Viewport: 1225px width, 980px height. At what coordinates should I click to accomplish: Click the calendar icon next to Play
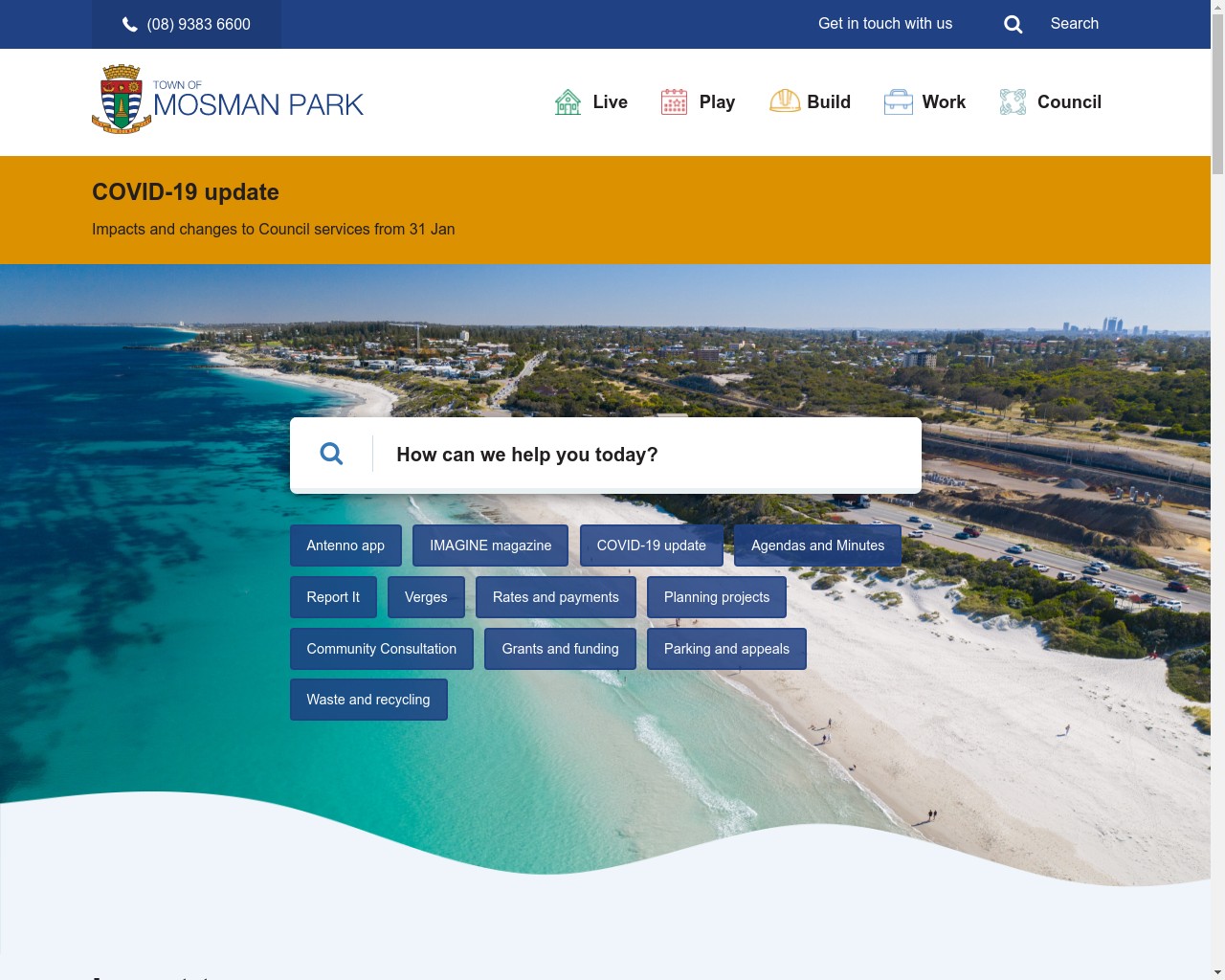click(x=674, y=100)
